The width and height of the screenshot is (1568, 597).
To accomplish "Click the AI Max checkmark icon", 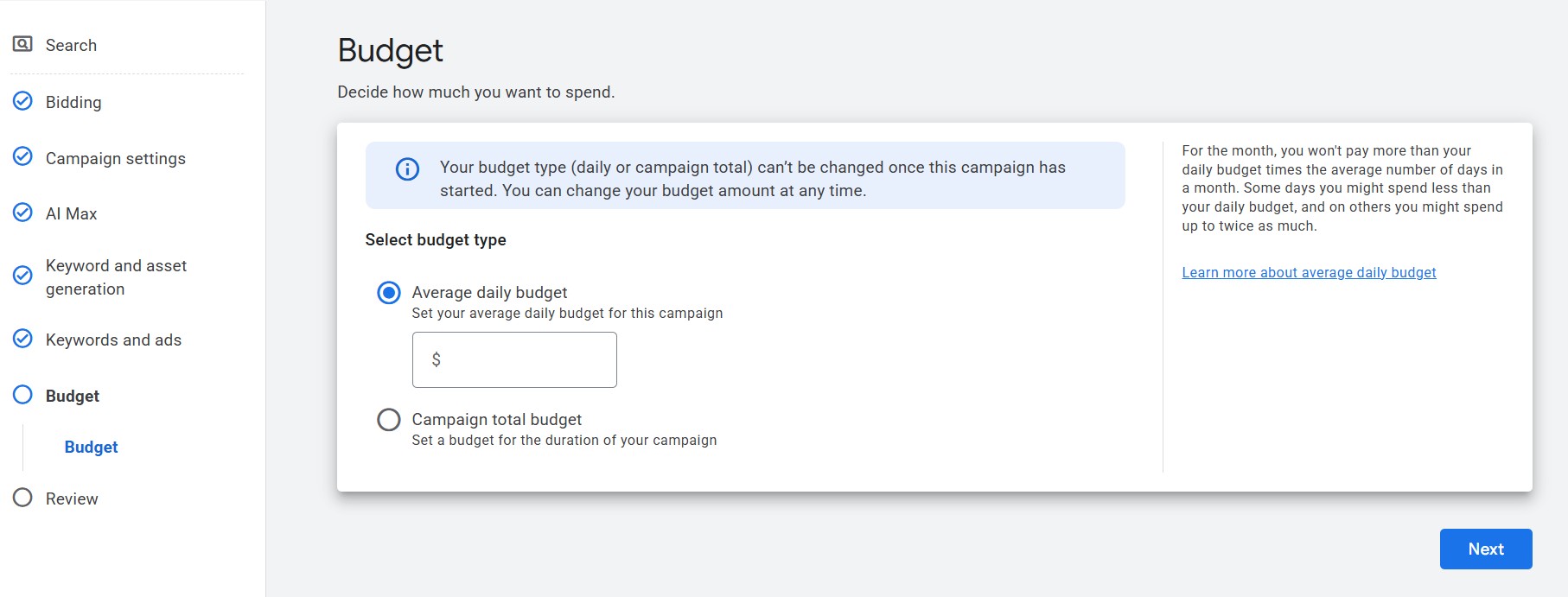I will [x=22, y=213].
